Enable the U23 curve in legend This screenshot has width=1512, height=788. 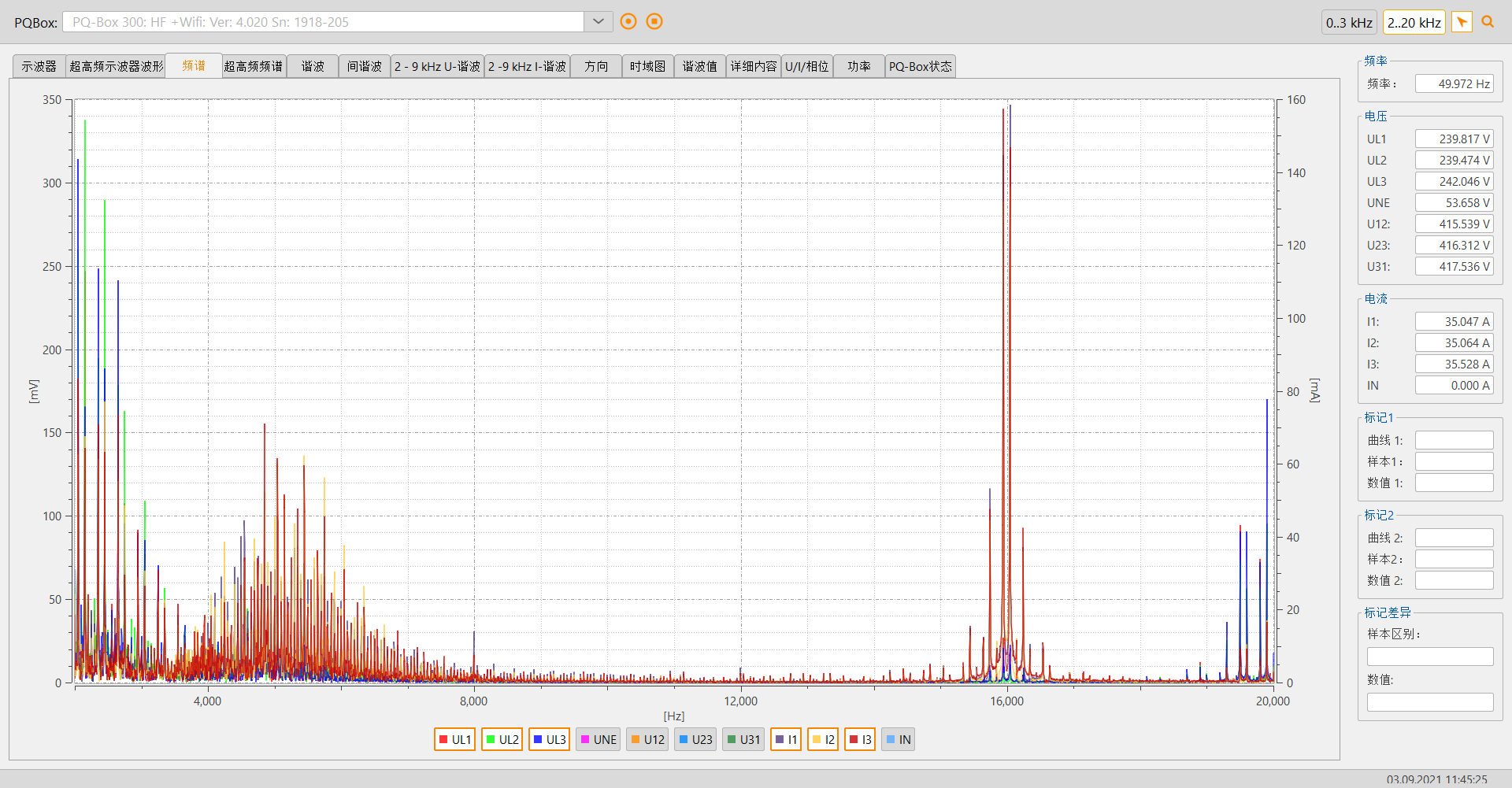click(695, 739)
